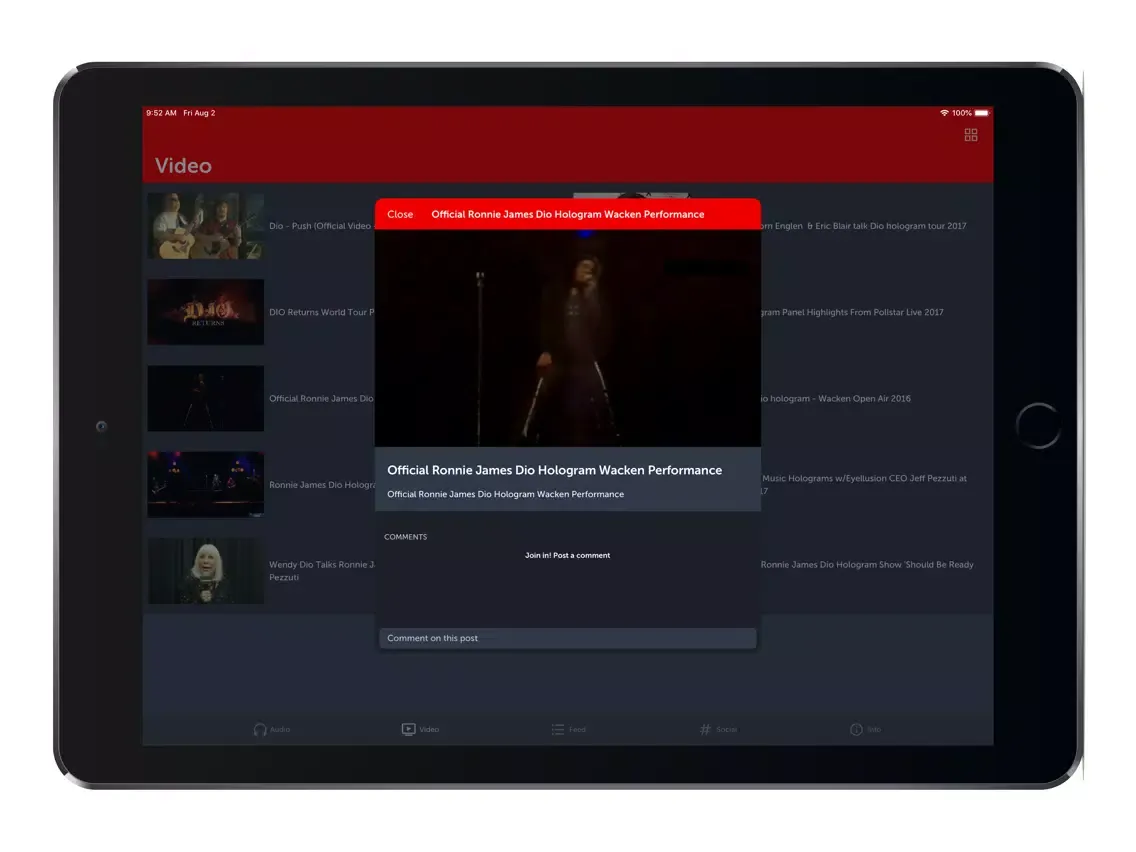Switch to the Social tab
The image size is (1136, 852).
(718, 730)
